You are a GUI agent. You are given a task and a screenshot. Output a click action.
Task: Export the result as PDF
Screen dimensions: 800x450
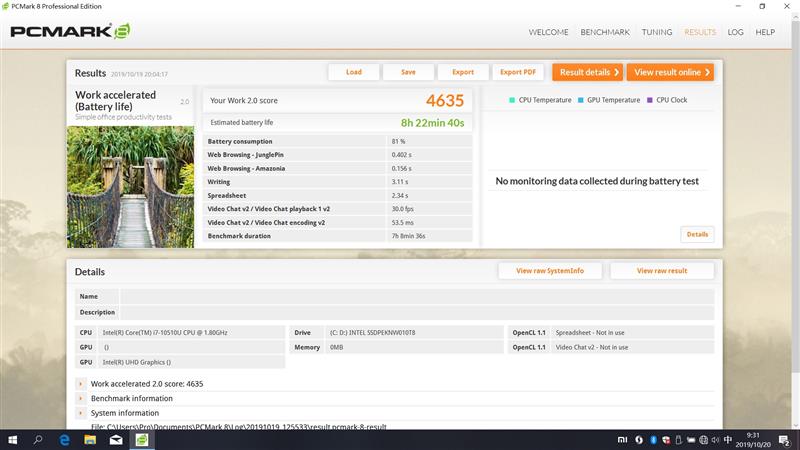click(518, 72)
